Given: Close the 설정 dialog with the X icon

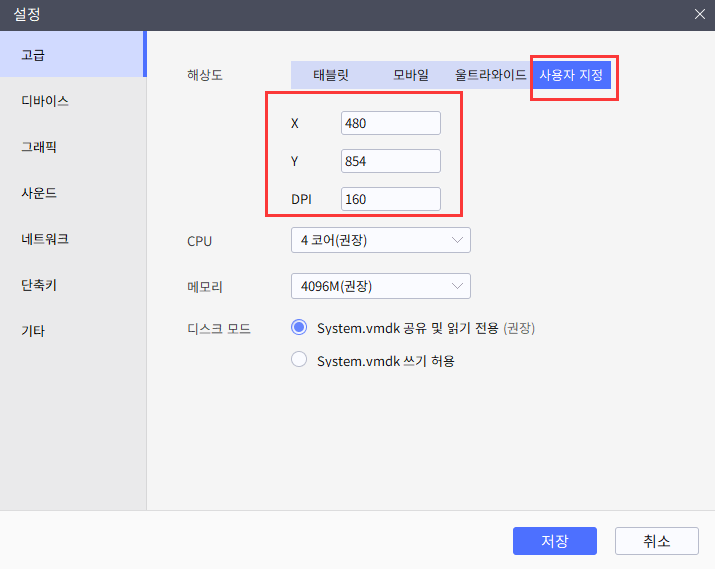Looking at the screenshot, I should point(700,14).
